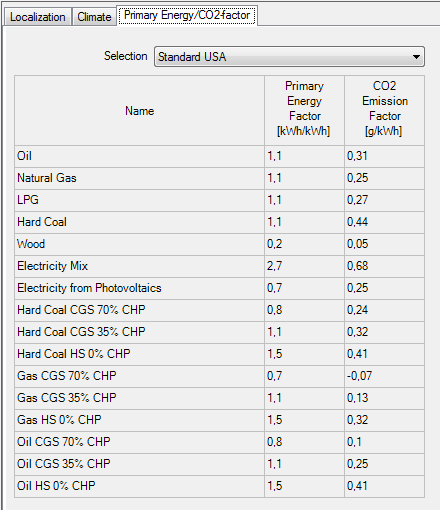Open the Climate tab
The image size is (440, 510).
[94, 17]
